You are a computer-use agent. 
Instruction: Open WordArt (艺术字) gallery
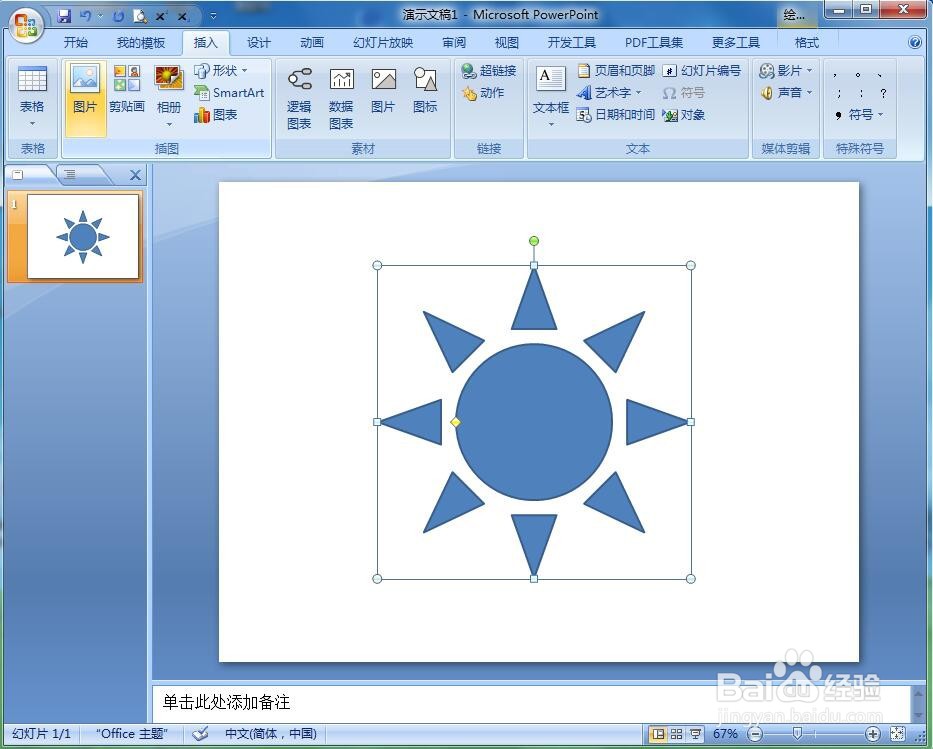pos(609,92)
